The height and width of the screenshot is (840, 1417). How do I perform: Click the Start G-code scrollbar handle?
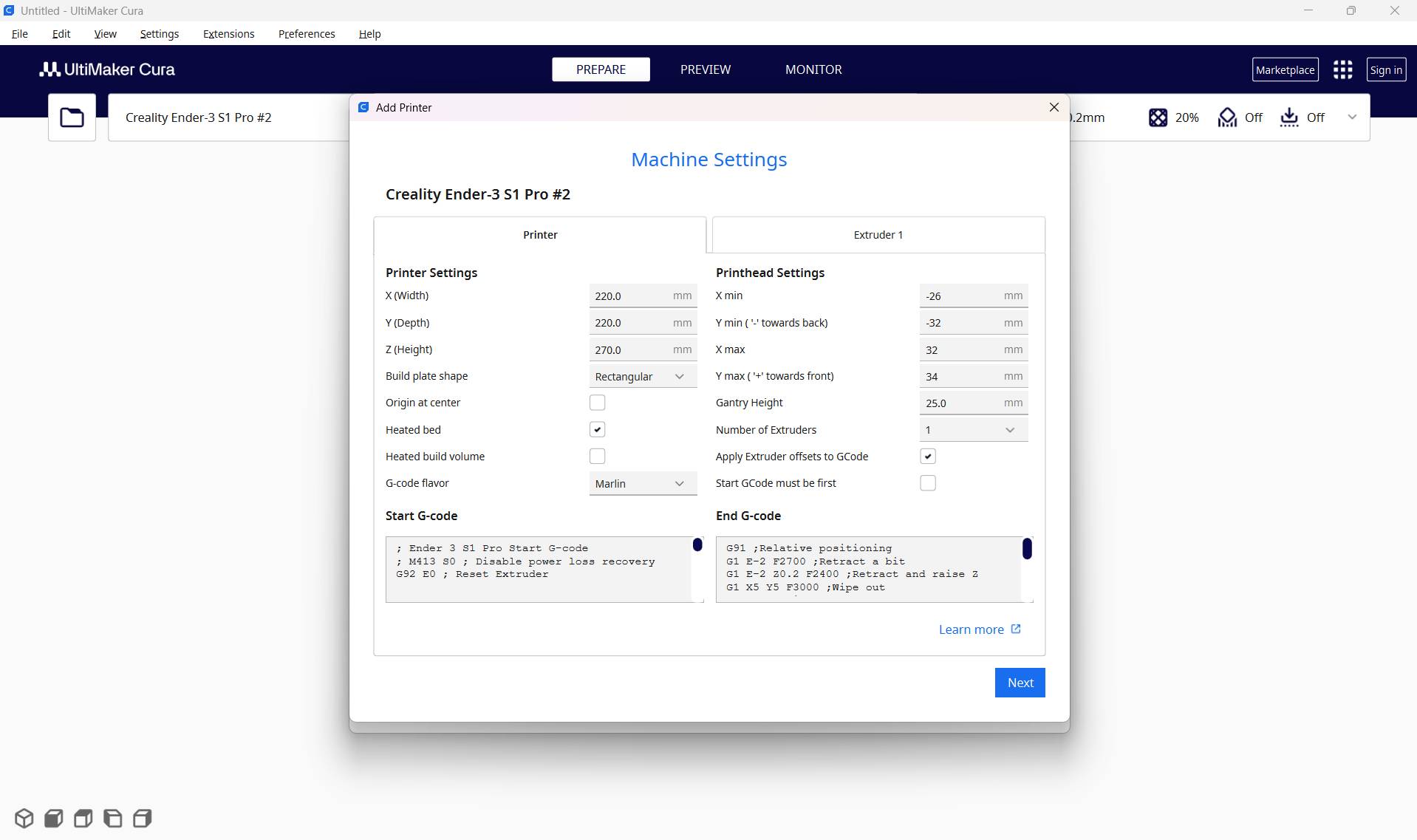[x=697, y=545]
